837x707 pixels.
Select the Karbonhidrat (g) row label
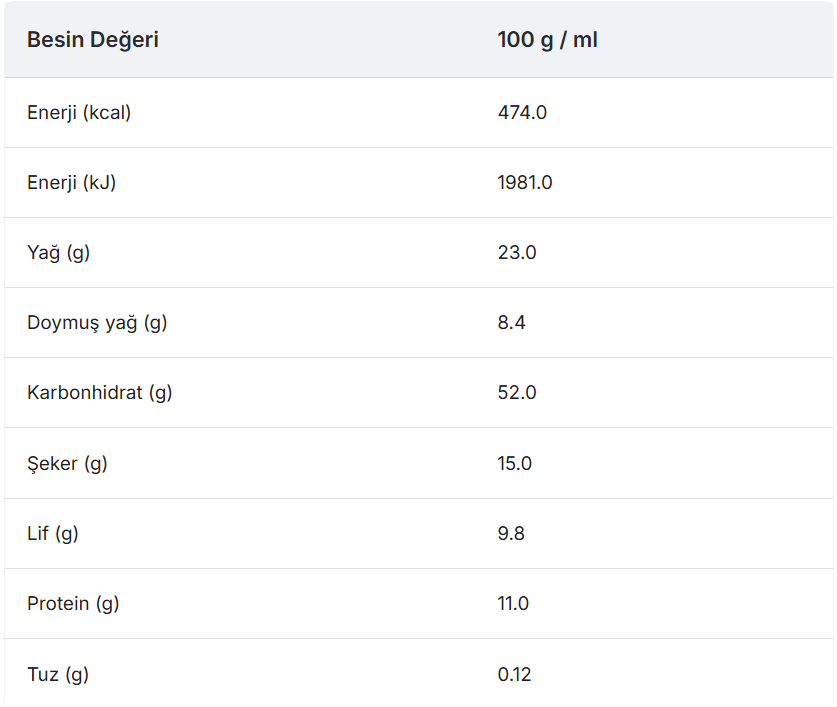(100, 392)
